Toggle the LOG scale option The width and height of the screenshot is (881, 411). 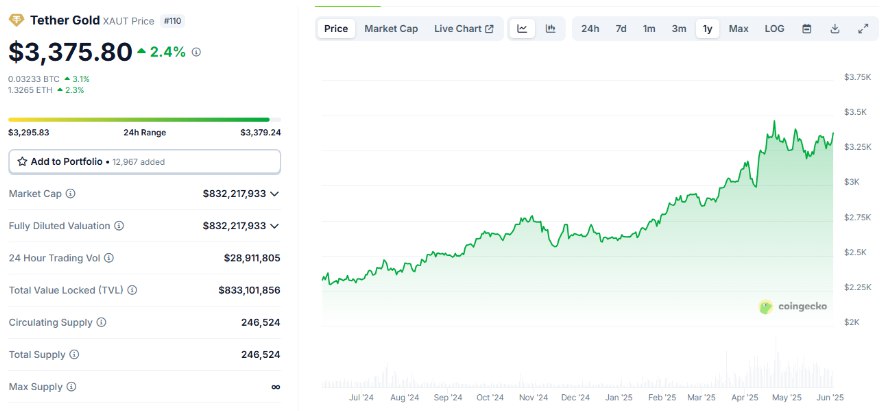pos(775,29)
